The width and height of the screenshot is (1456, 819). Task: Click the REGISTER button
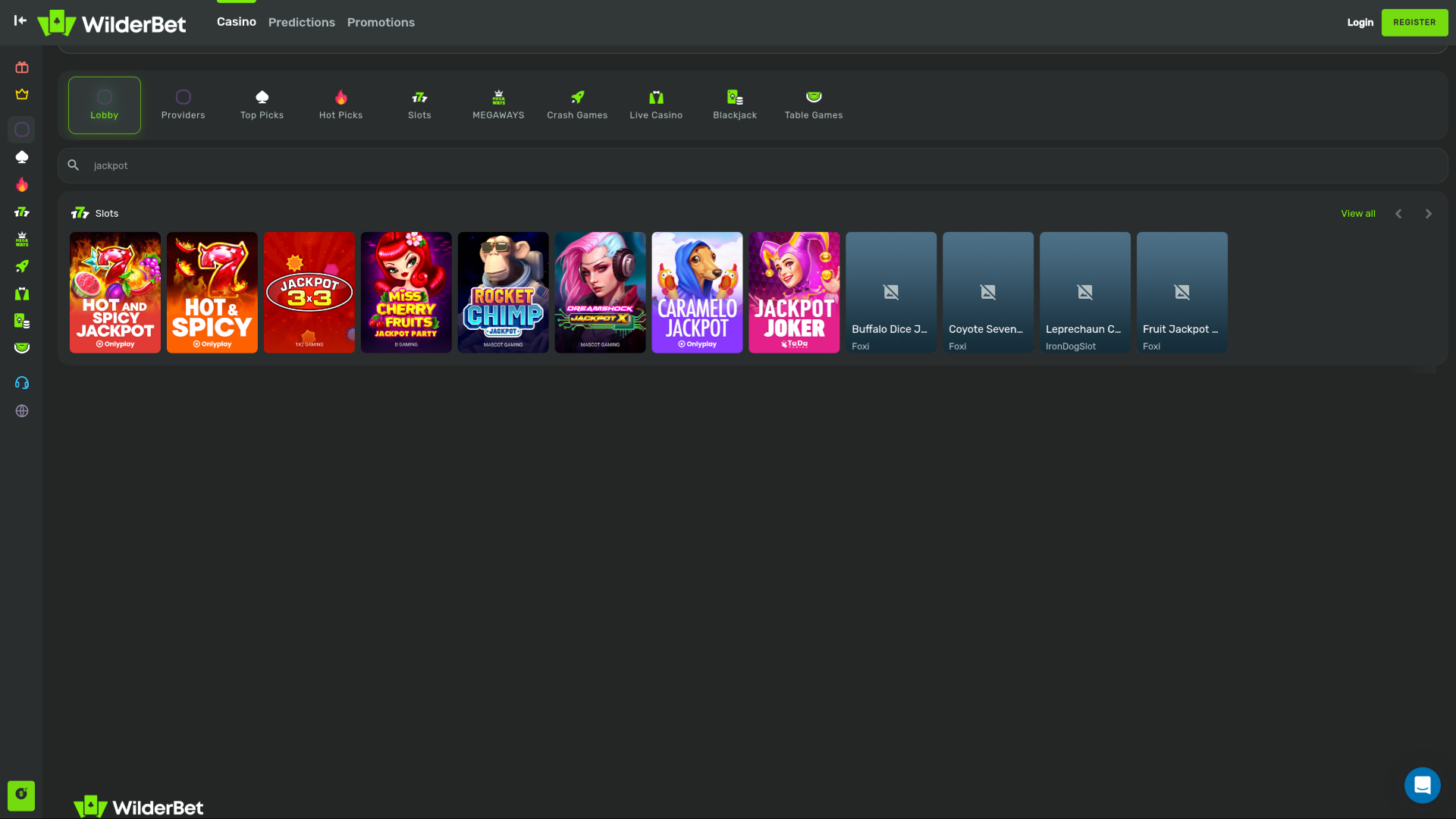pos(1414,23)
